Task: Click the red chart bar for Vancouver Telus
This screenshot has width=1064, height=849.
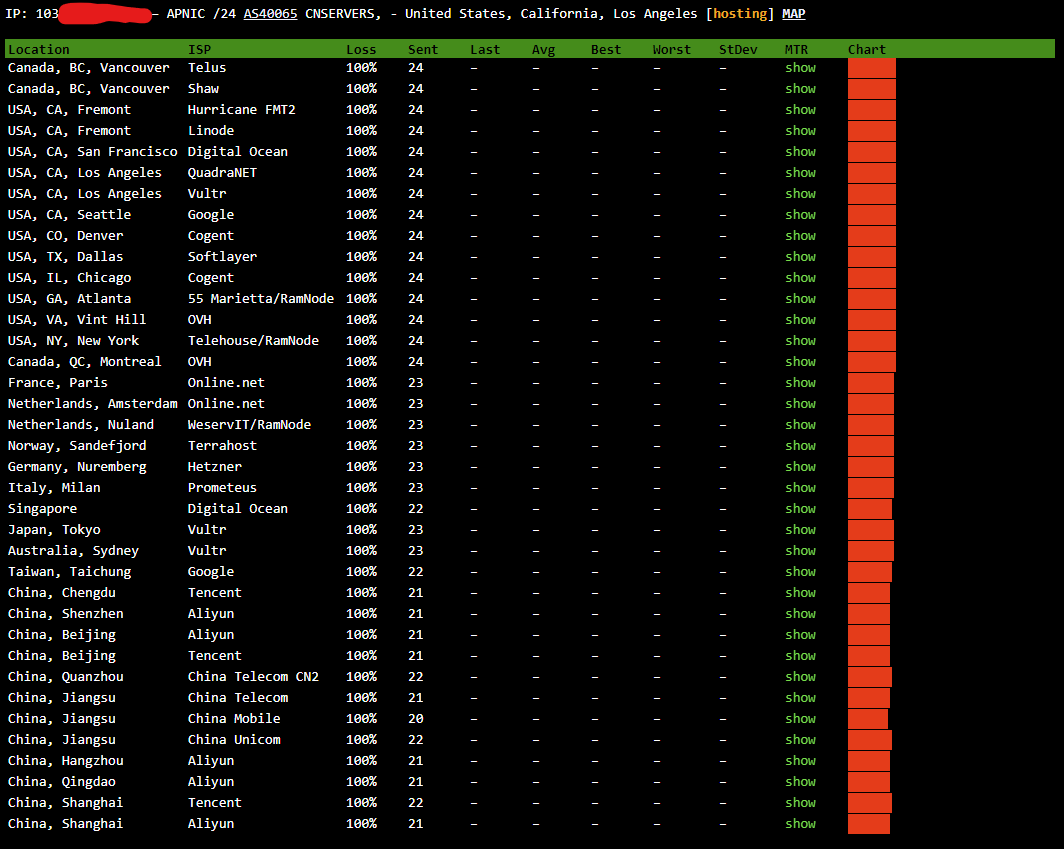Action: pyautogui.click(x=871, y=68)
